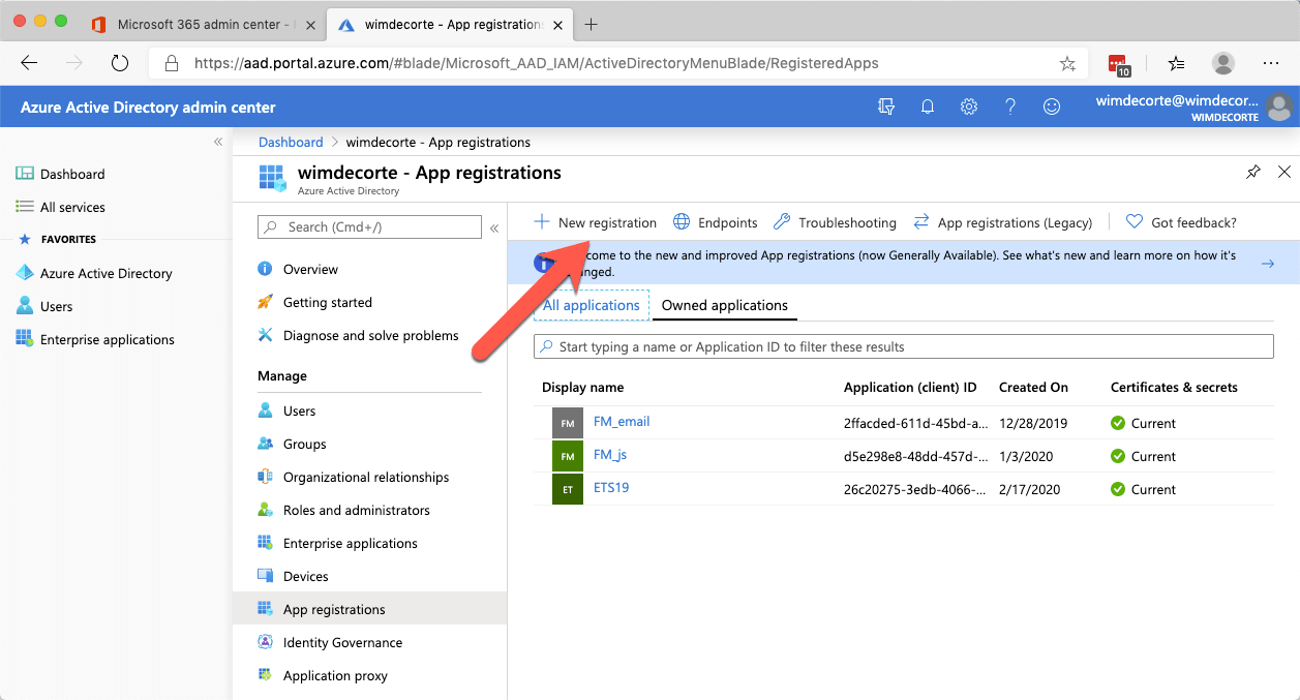
Task: Switch to the All applications tab
Action: [591, 305]
